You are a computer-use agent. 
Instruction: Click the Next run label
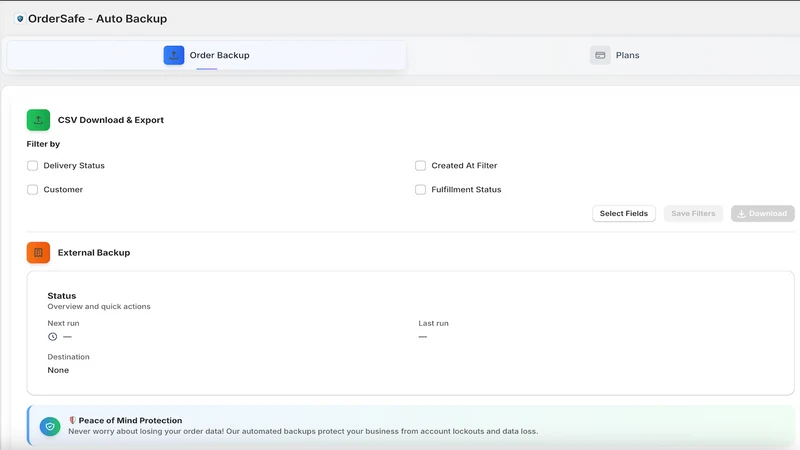[63, 323]
